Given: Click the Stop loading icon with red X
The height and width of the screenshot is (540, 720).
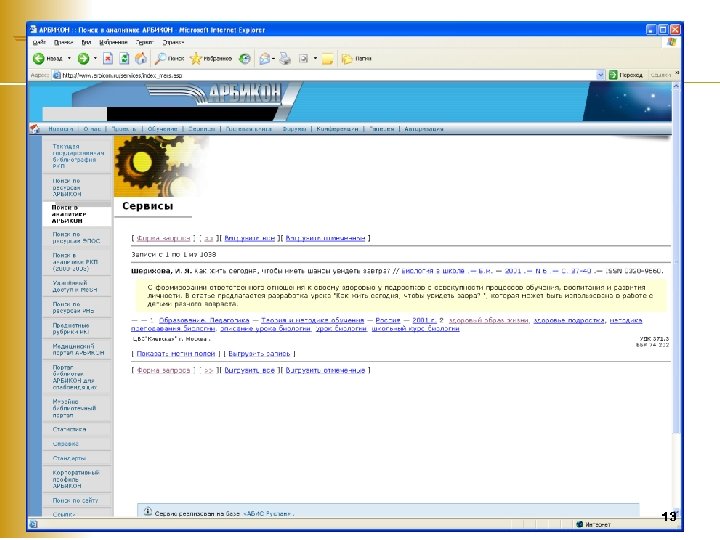Looking at the screenshot, I should coord(108,58).
